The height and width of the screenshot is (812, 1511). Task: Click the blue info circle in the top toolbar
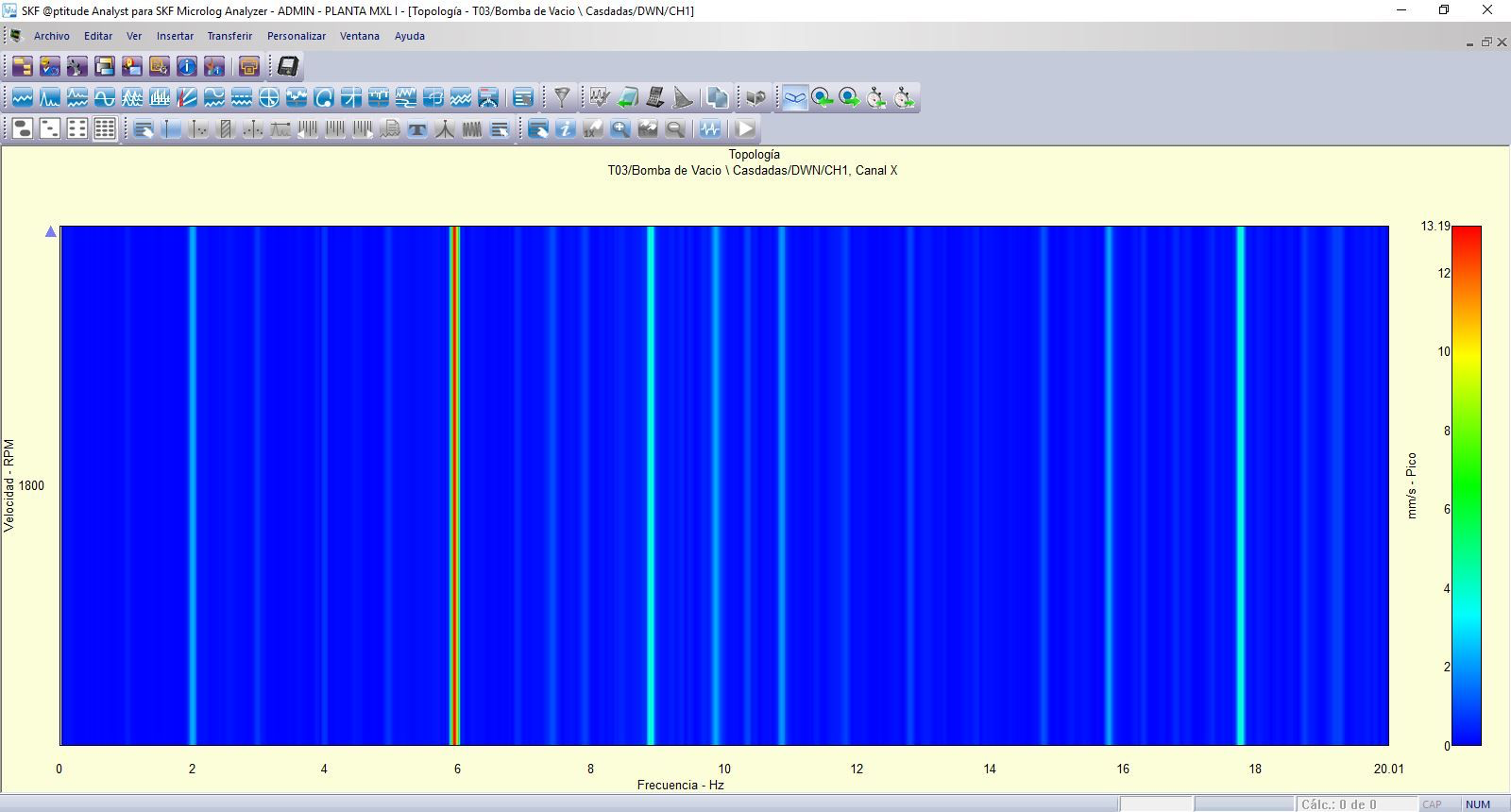[x=187, y=66]
